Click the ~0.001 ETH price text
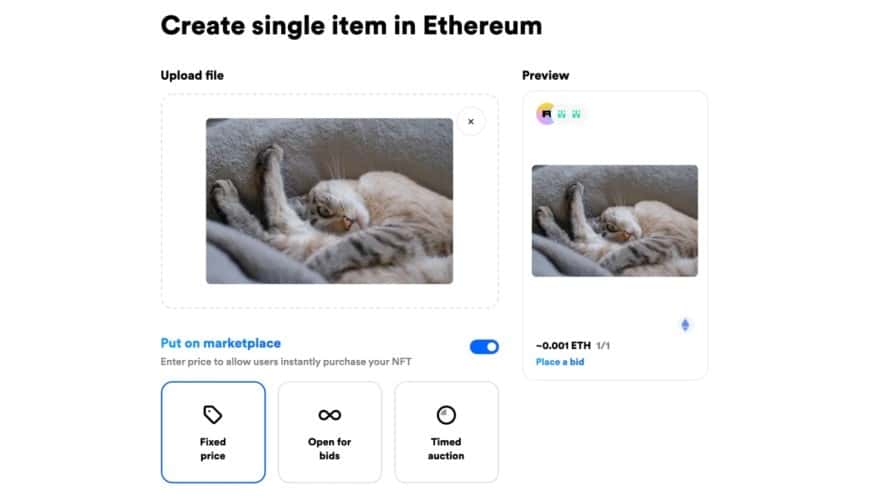This screenshot has width=880, height=500. (563, 346)
